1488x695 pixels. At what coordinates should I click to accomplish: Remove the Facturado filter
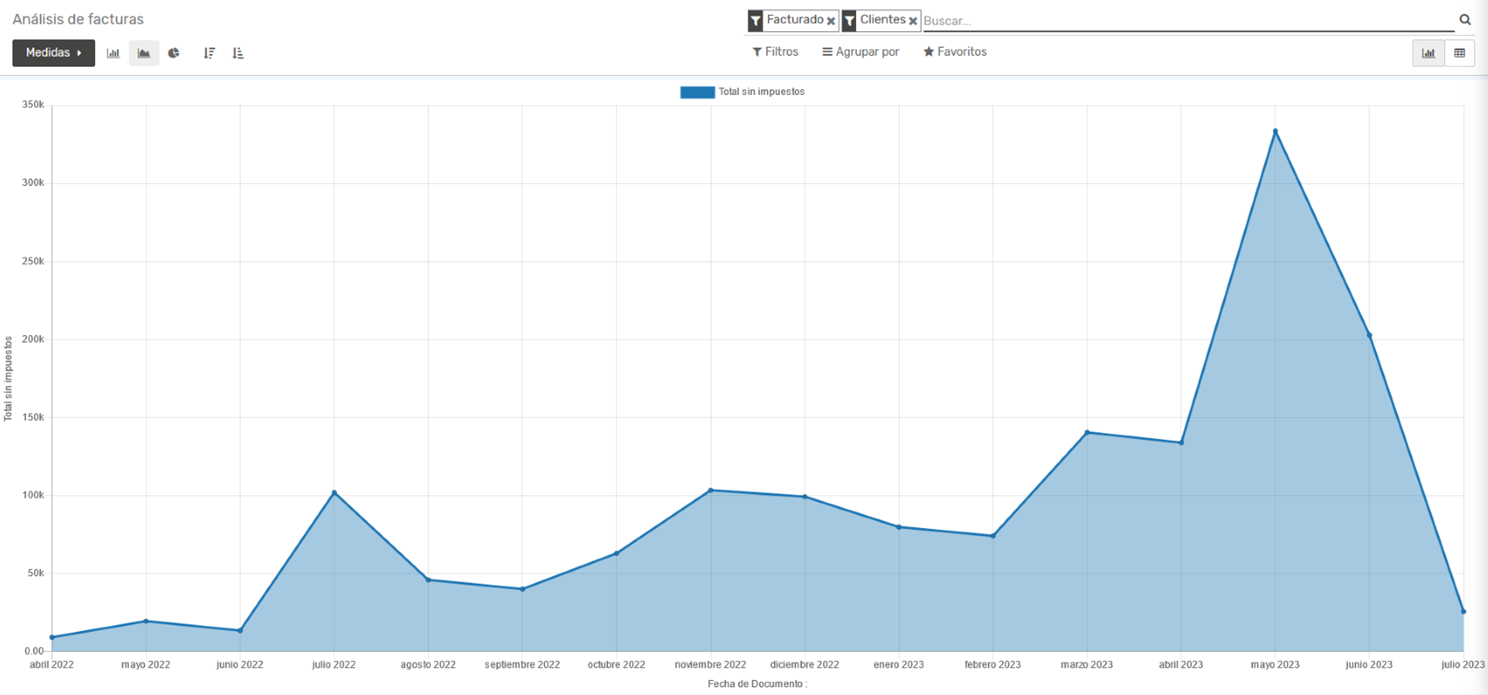click(x=831, y=21)
